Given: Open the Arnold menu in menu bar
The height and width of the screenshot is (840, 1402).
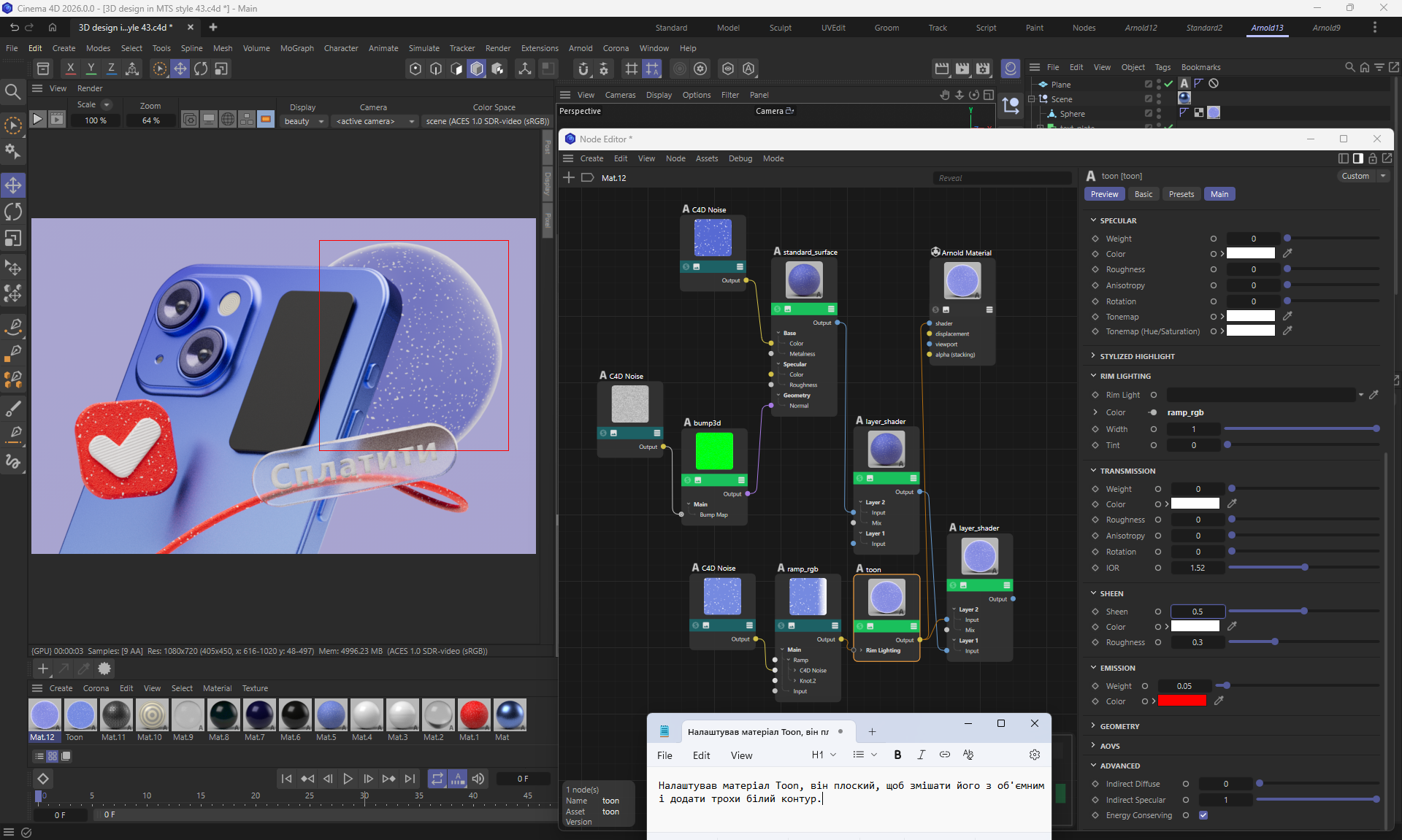Looking at the screenshot, I should [x=581, y=48].
